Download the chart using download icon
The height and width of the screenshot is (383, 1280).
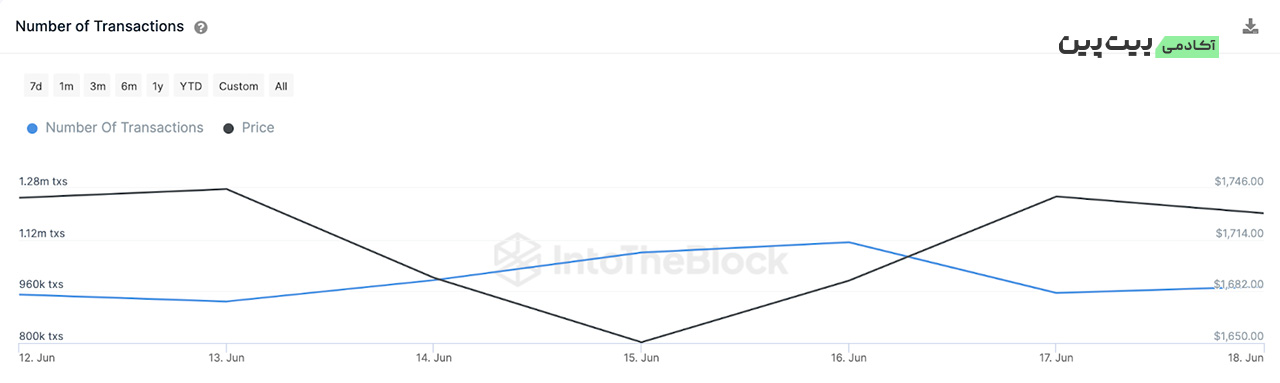pos(1250,27)
